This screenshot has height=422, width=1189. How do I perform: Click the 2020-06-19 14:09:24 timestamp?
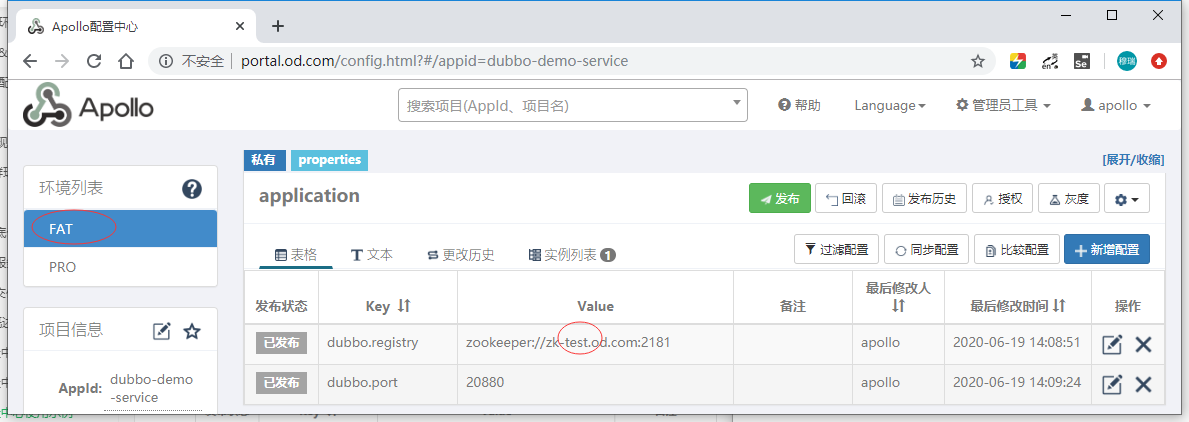(x=1017, y=382)
